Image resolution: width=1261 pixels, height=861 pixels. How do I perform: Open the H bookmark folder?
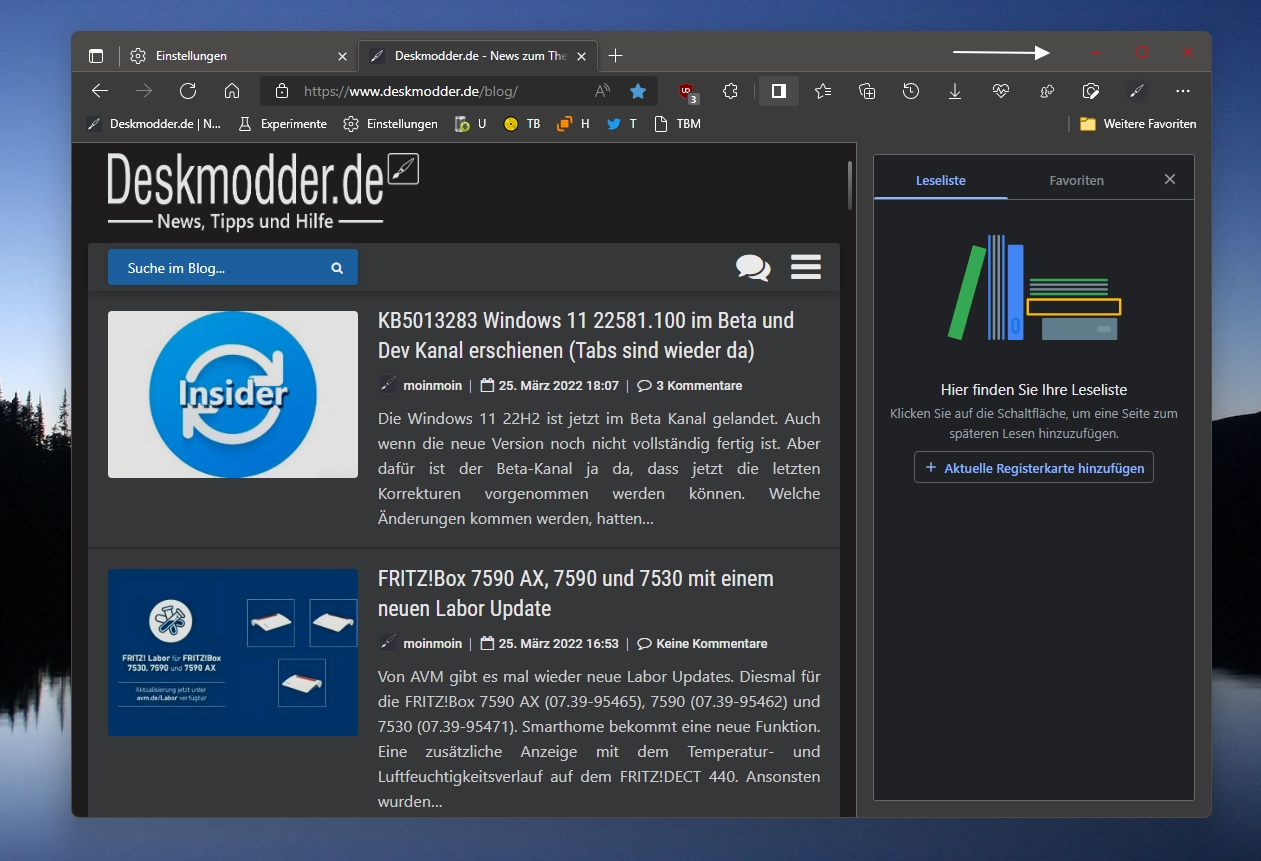[573, 124]
